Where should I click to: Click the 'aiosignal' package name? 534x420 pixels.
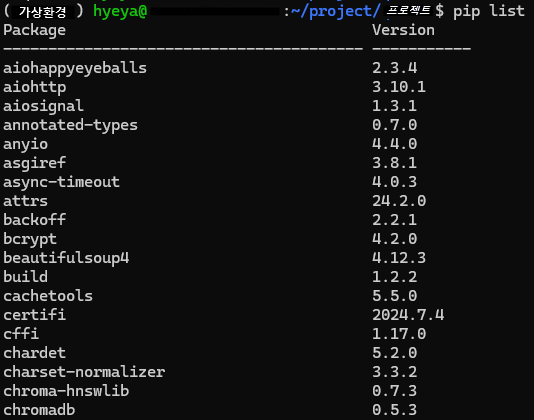43,106
